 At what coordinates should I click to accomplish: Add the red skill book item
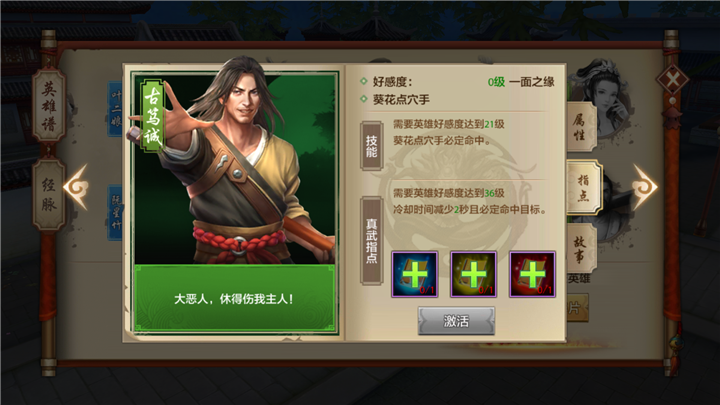(532, 274)
